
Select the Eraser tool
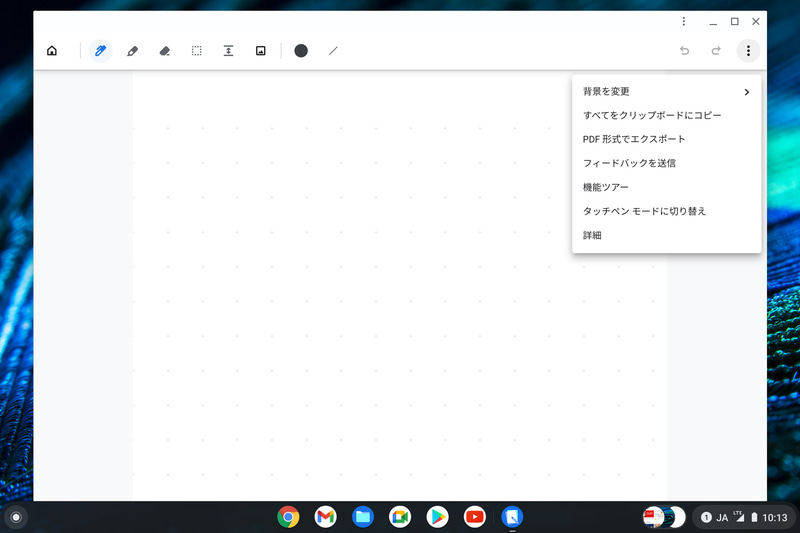point(164,50)
